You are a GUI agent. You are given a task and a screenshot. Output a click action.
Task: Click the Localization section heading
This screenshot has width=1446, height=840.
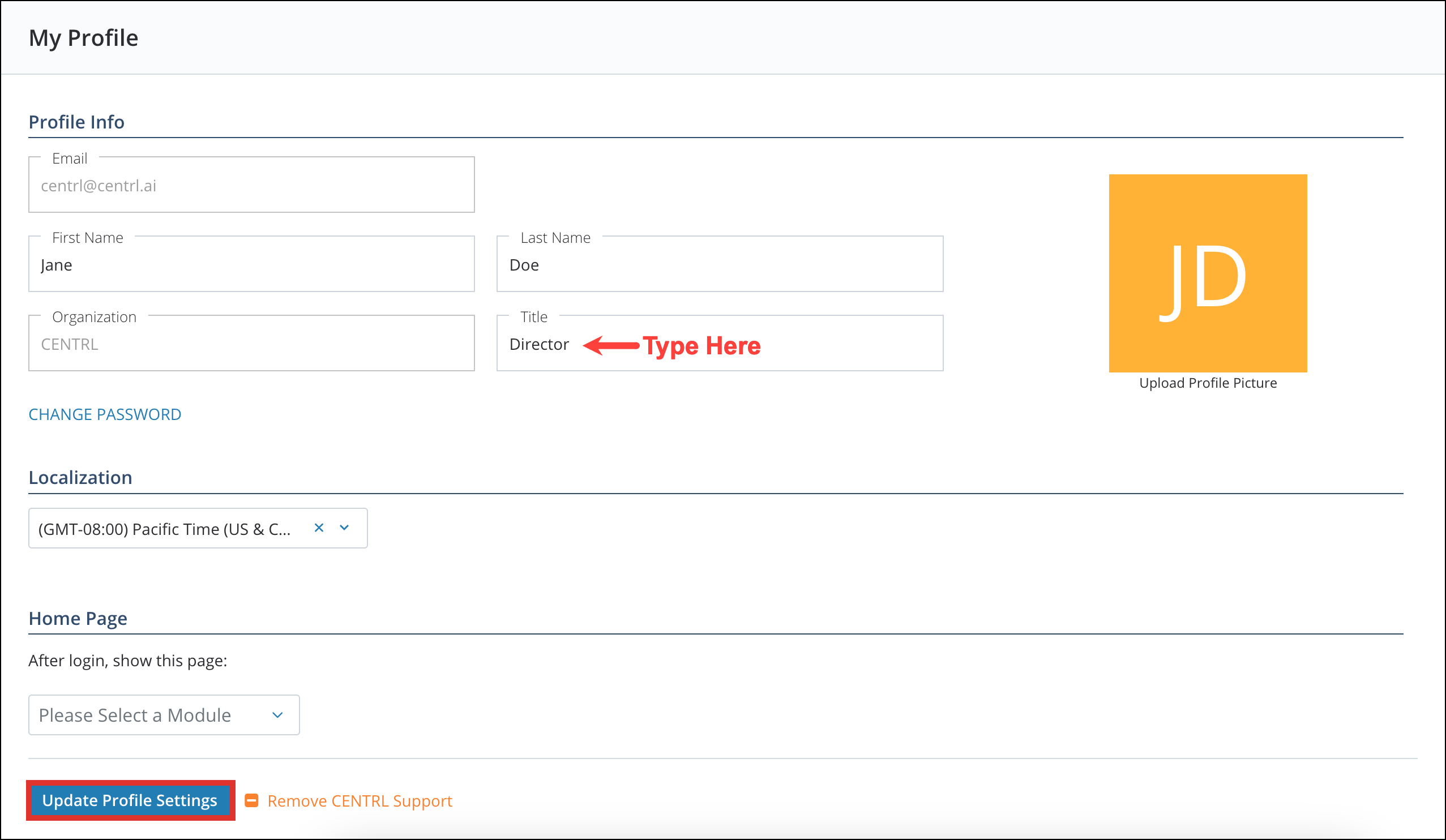pyautogui.click(x=80, y=477)
